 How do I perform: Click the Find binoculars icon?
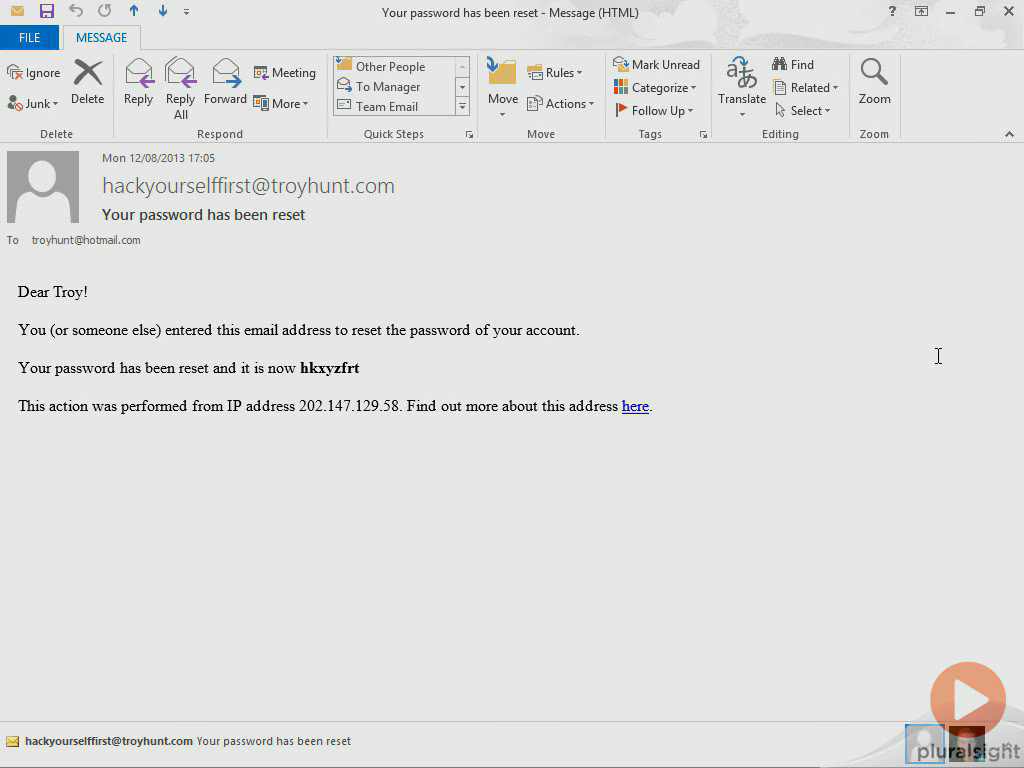tap(779, 64)
